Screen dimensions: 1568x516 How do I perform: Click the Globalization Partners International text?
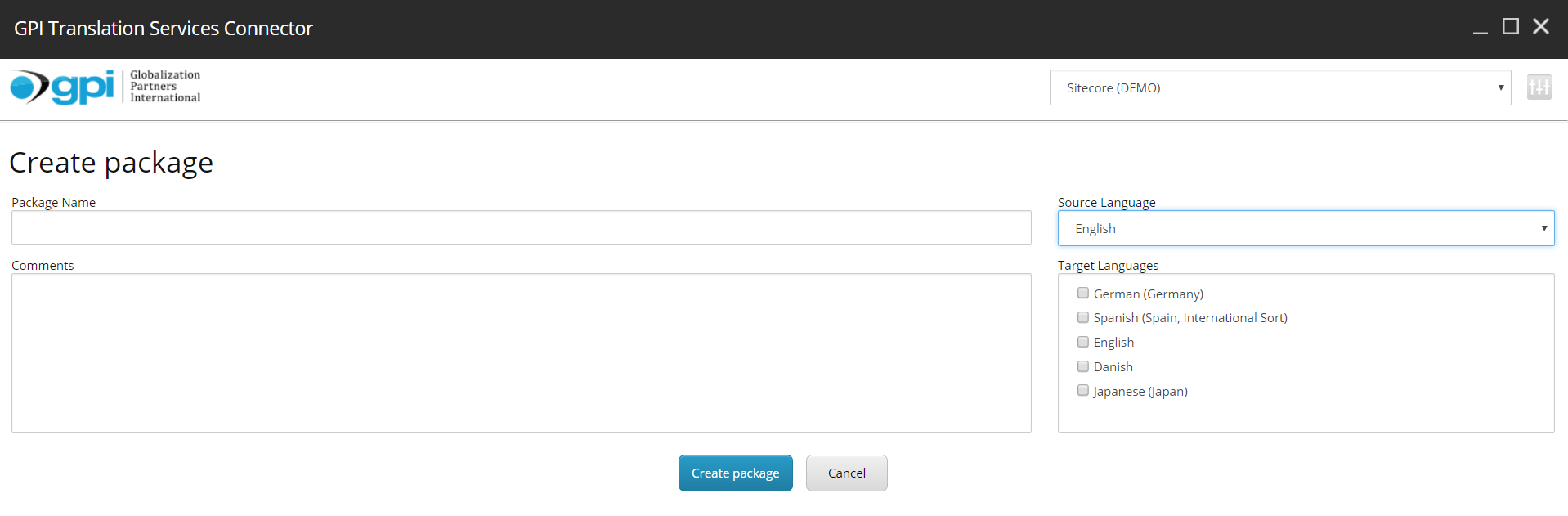point(165,86)
